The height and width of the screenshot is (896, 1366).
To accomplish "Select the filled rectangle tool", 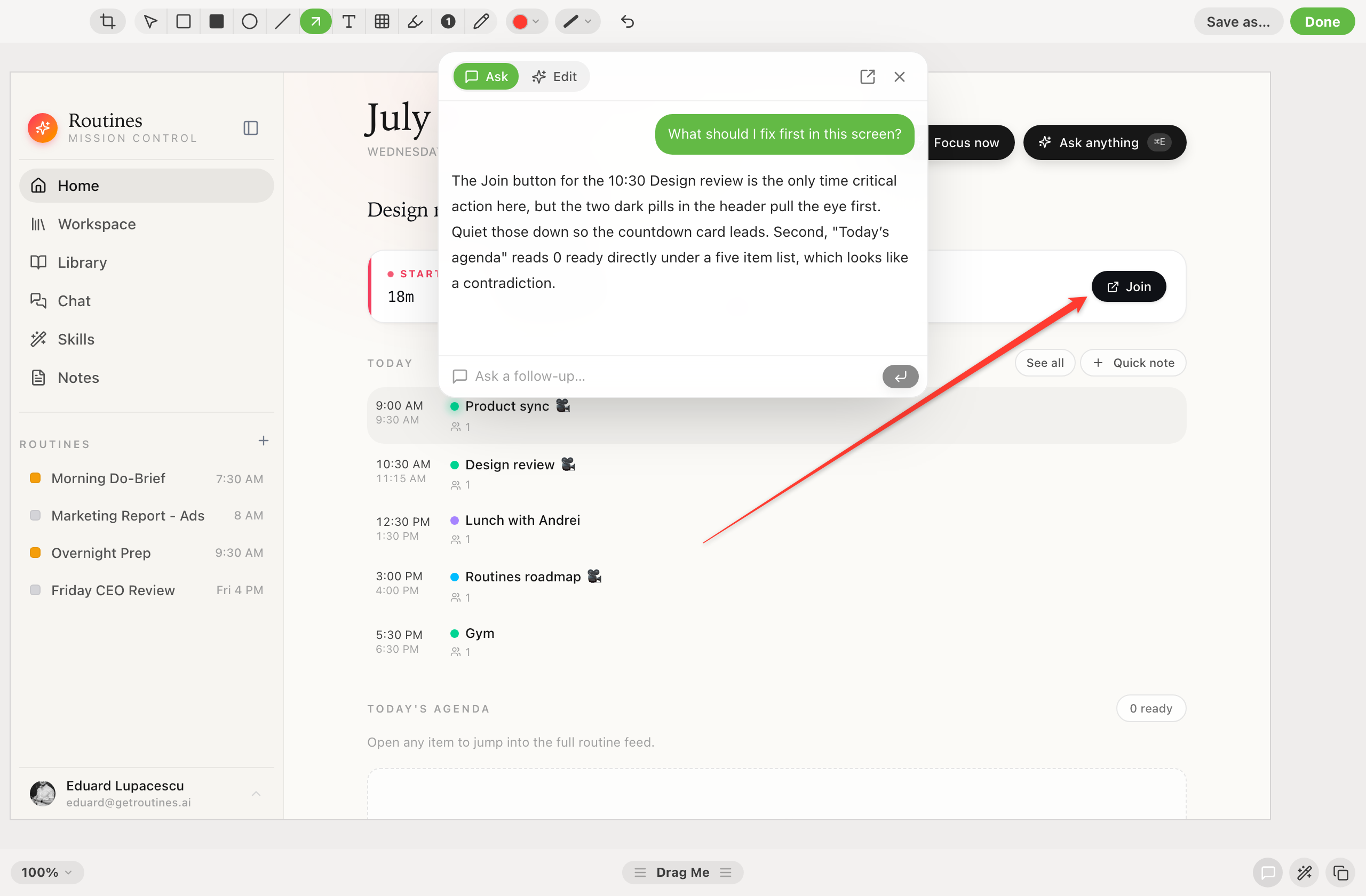I will [217, 22].
